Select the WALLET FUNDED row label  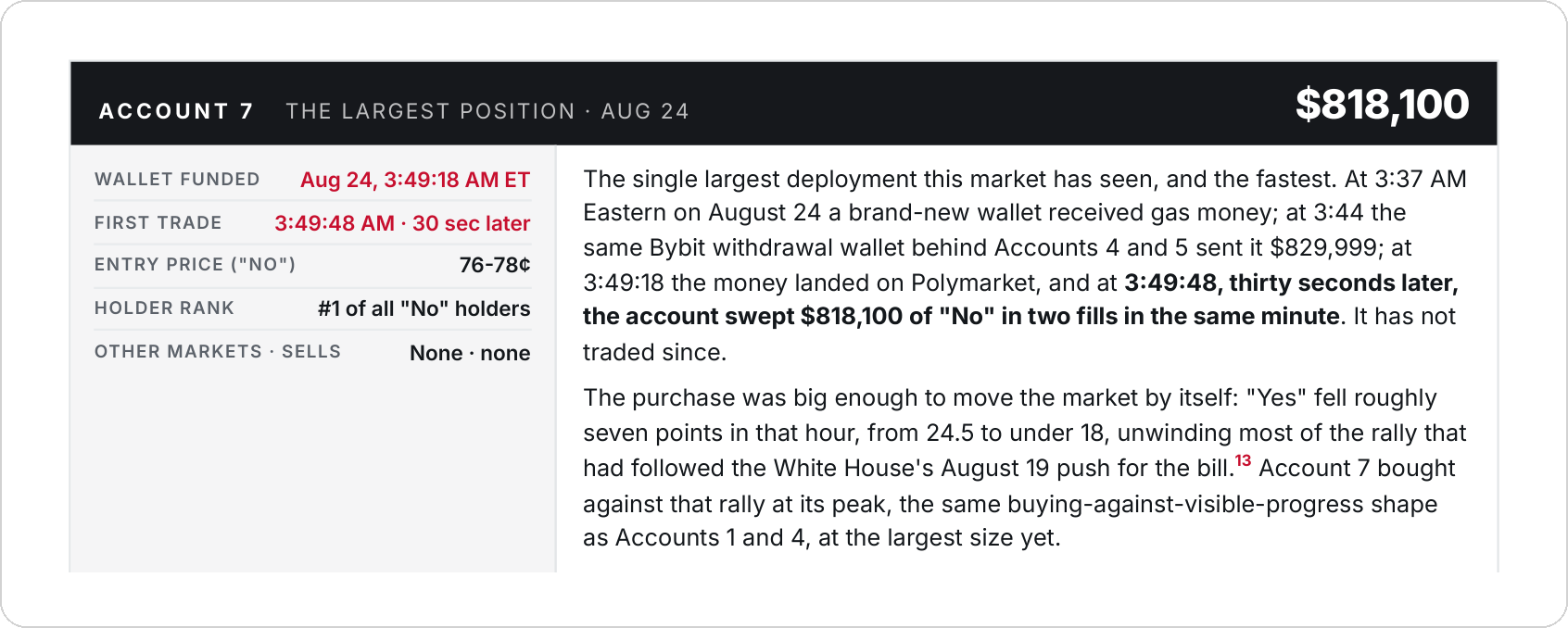tap(177, 180)
